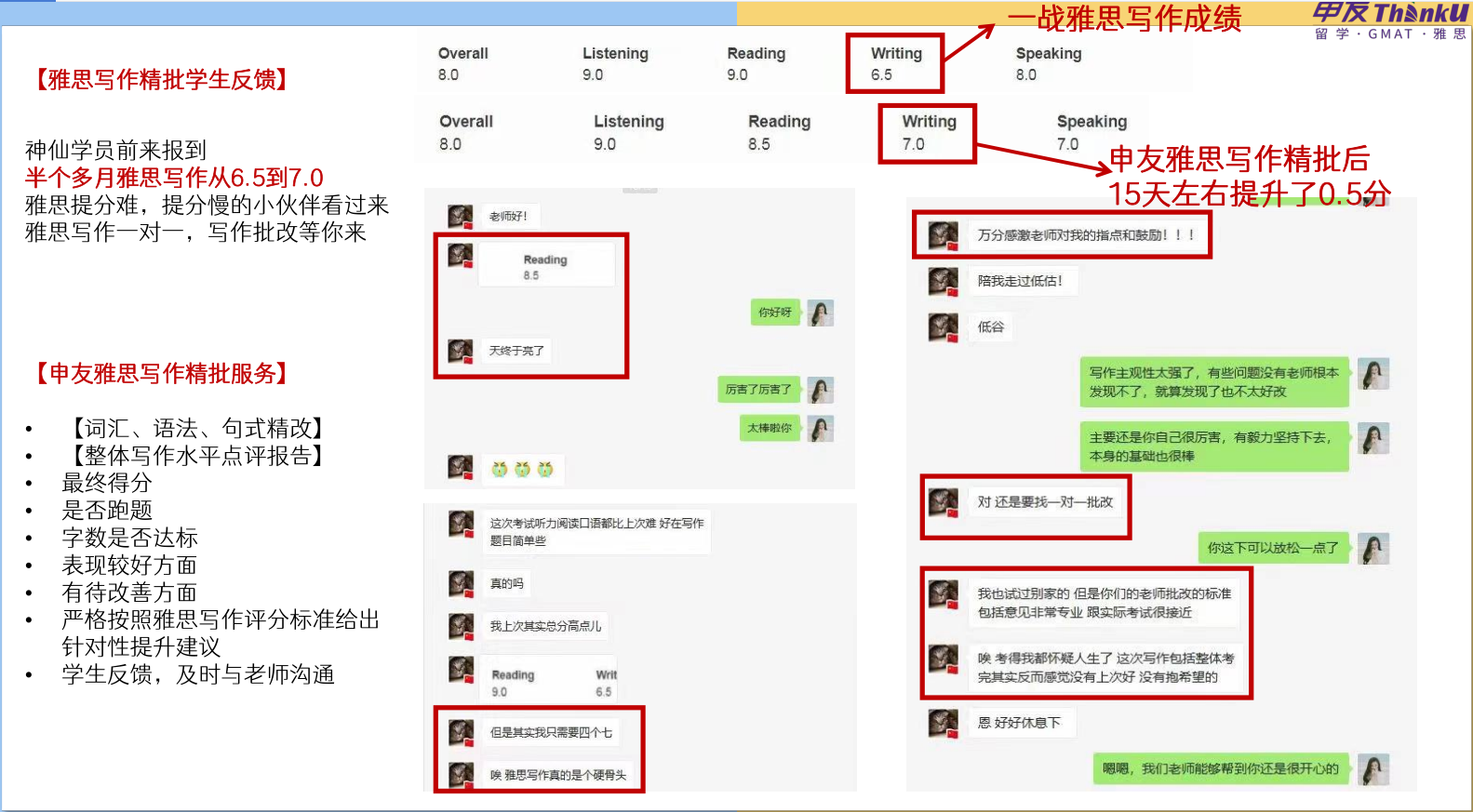The image size is (1473, 812).
Task: Click the "但是其实我只需要四个七" bubble
Action: point(551,733)
